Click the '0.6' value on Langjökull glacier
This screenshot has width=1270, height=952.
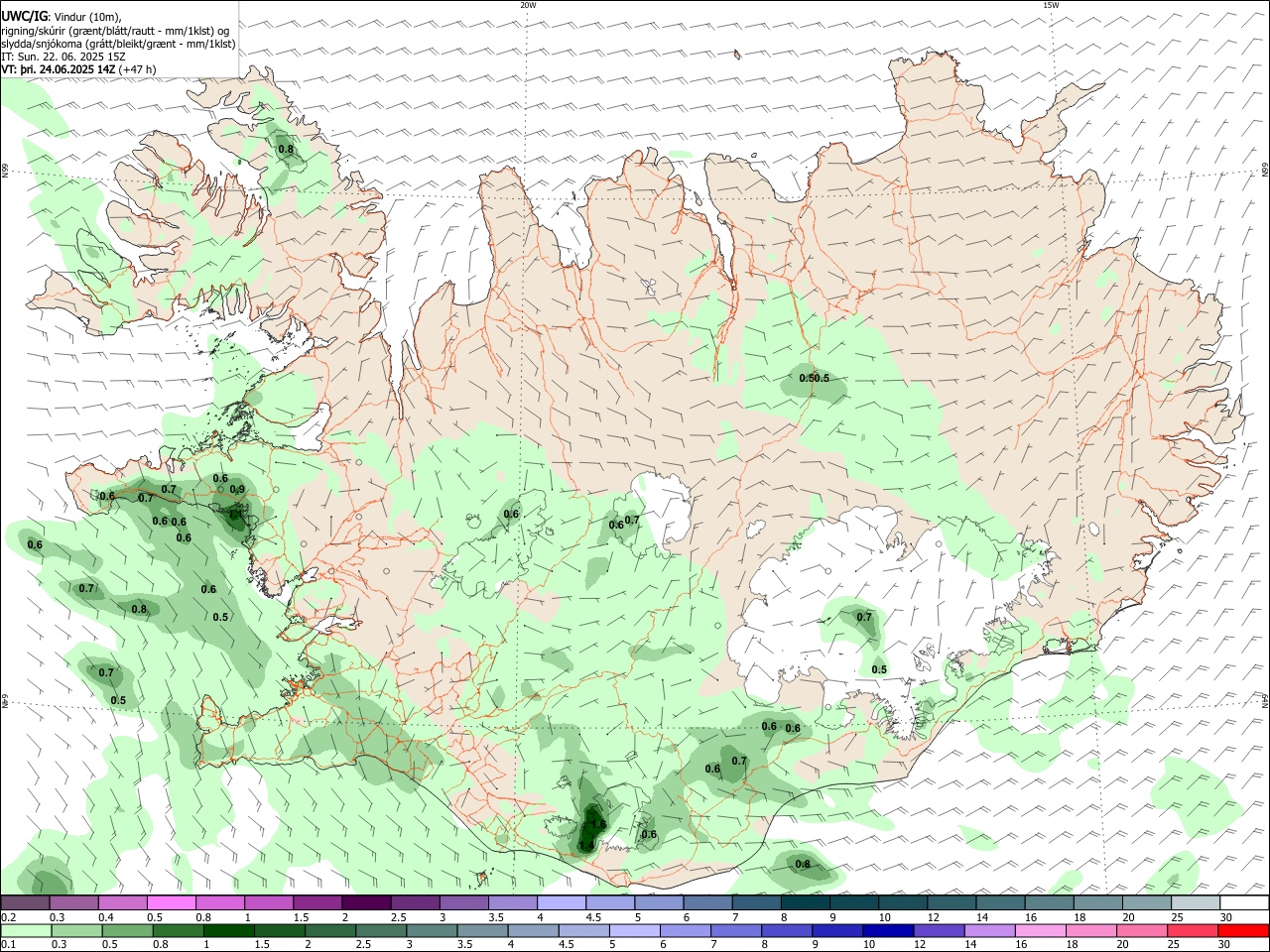(x=511, y=514)
